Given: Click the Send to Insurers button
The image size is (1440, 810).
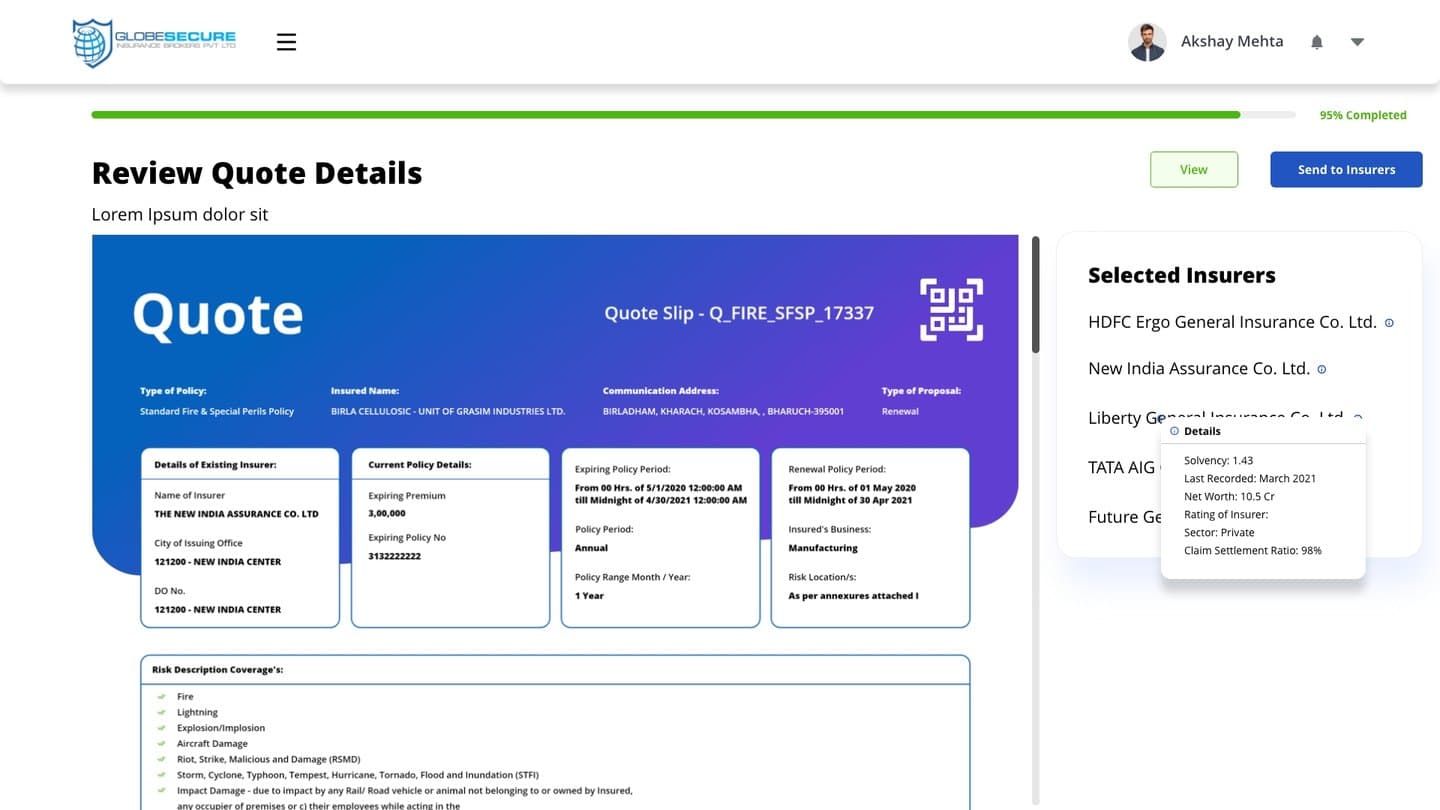Looking at the screenshot, I should (x=1346, y=170).
